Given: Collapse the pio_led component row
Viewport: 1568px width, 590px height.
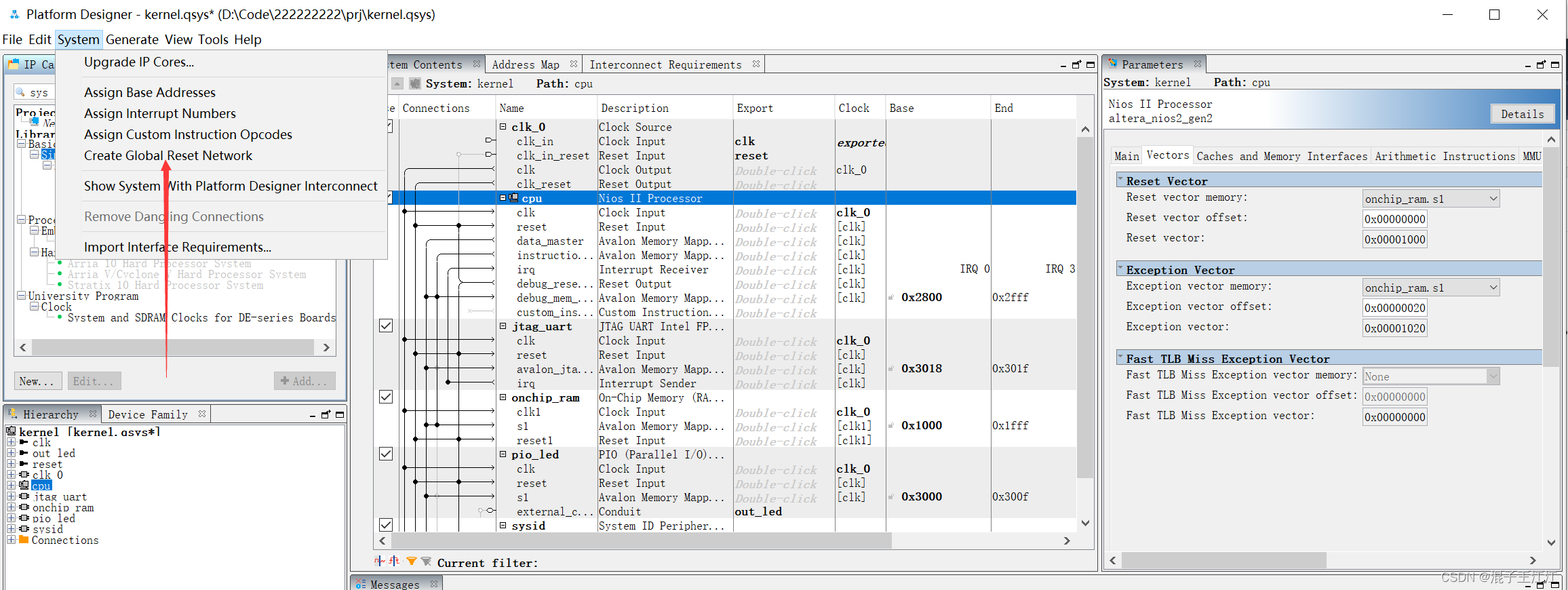Looking at the screenshot, I should pyautogui.click(x=503, y=454).
